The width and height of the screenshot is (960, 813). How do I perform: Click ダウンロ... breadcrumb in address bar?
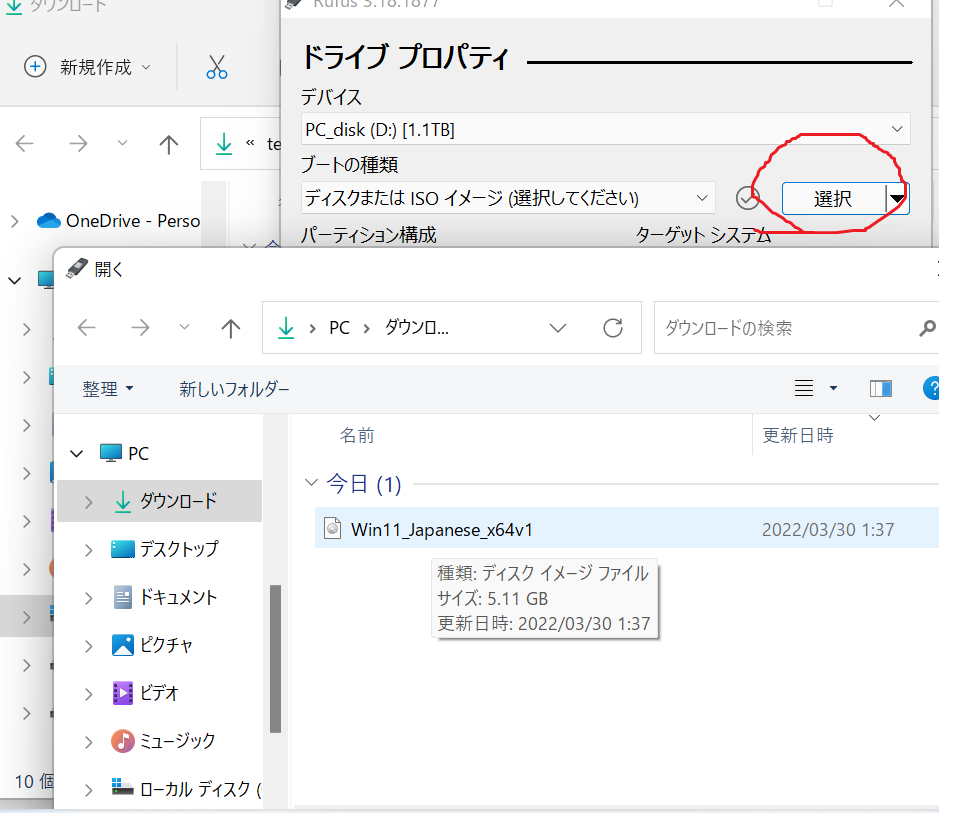(x=416, y=328)
